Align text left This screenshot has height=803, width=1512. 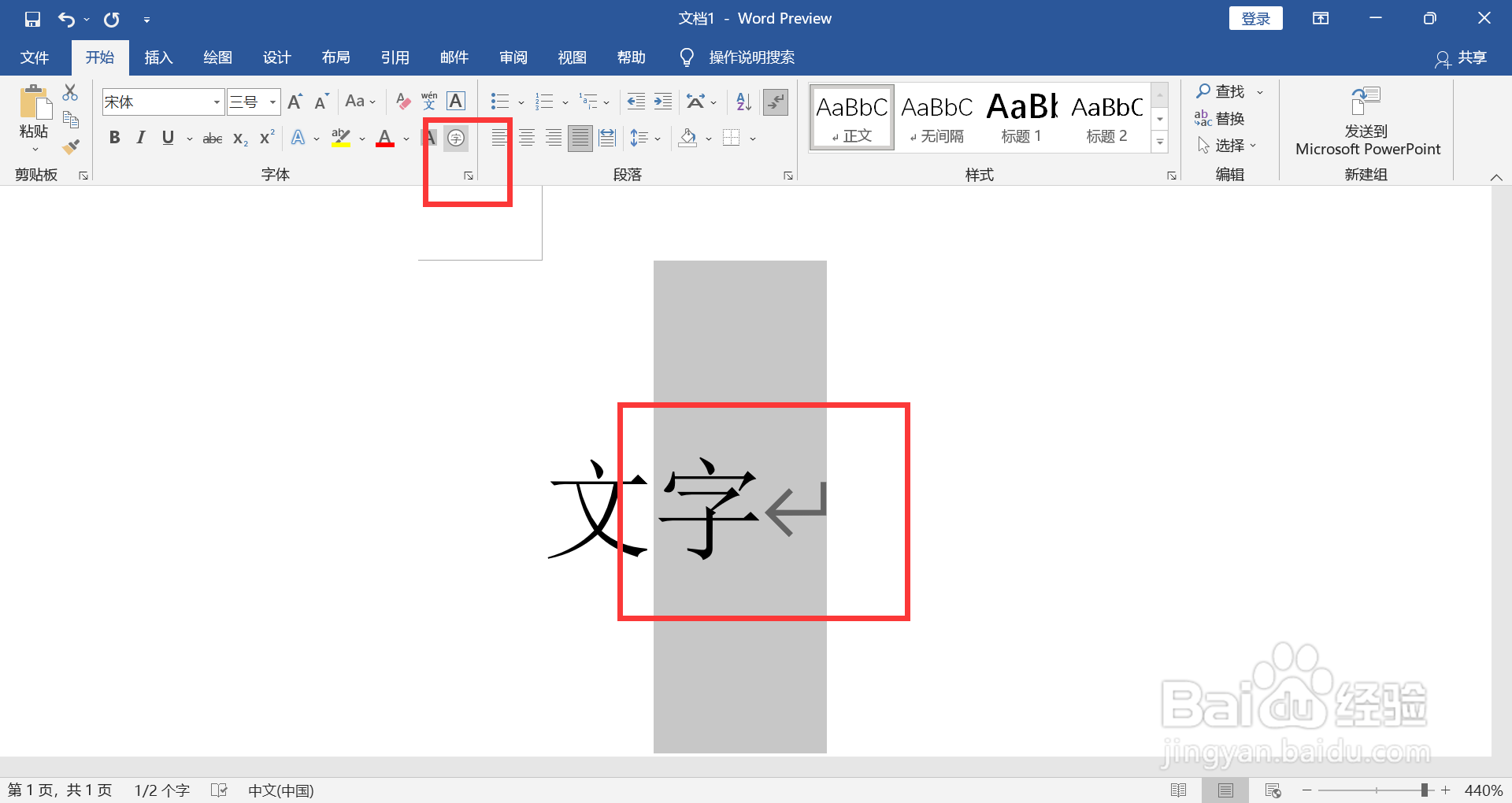[x=499, y=139]
